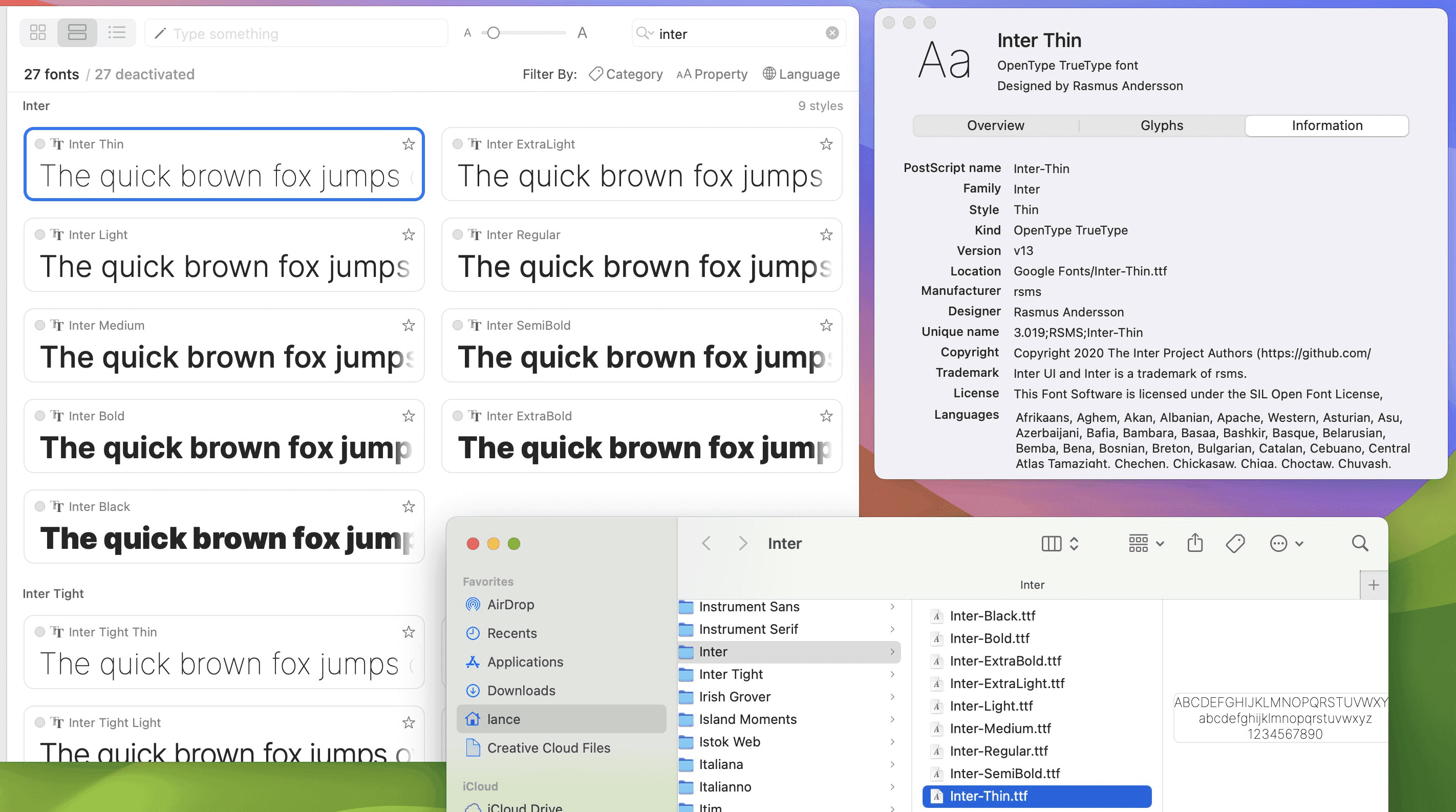Turn on the Inter Black font

[39, 506]
